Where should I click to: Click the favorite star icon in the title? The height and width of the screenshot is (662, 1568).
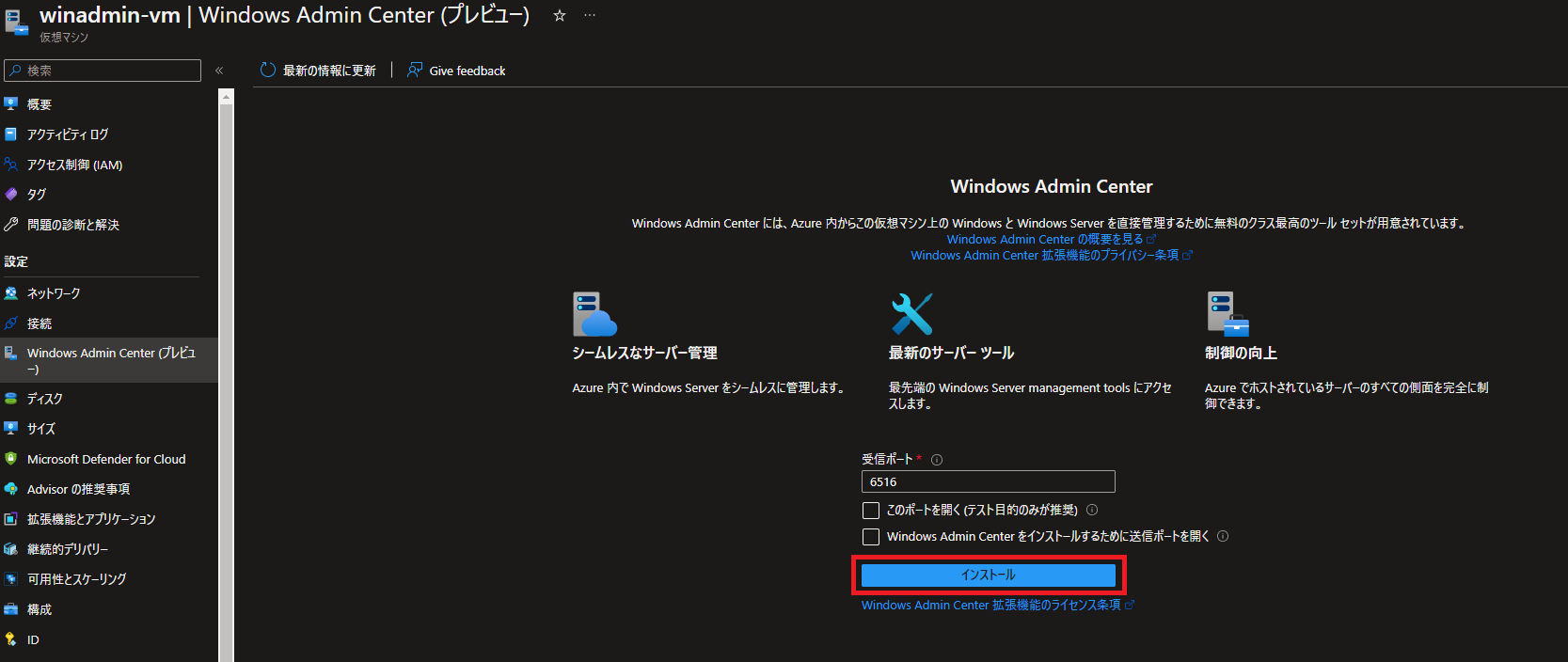click(x=560, y=15)
